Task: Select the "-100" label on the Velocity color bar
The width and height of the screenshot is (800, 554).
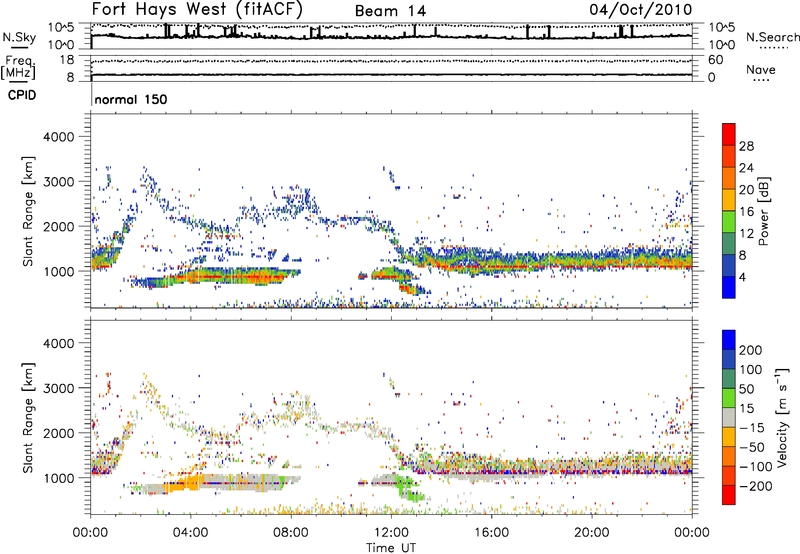Action: 755,467
